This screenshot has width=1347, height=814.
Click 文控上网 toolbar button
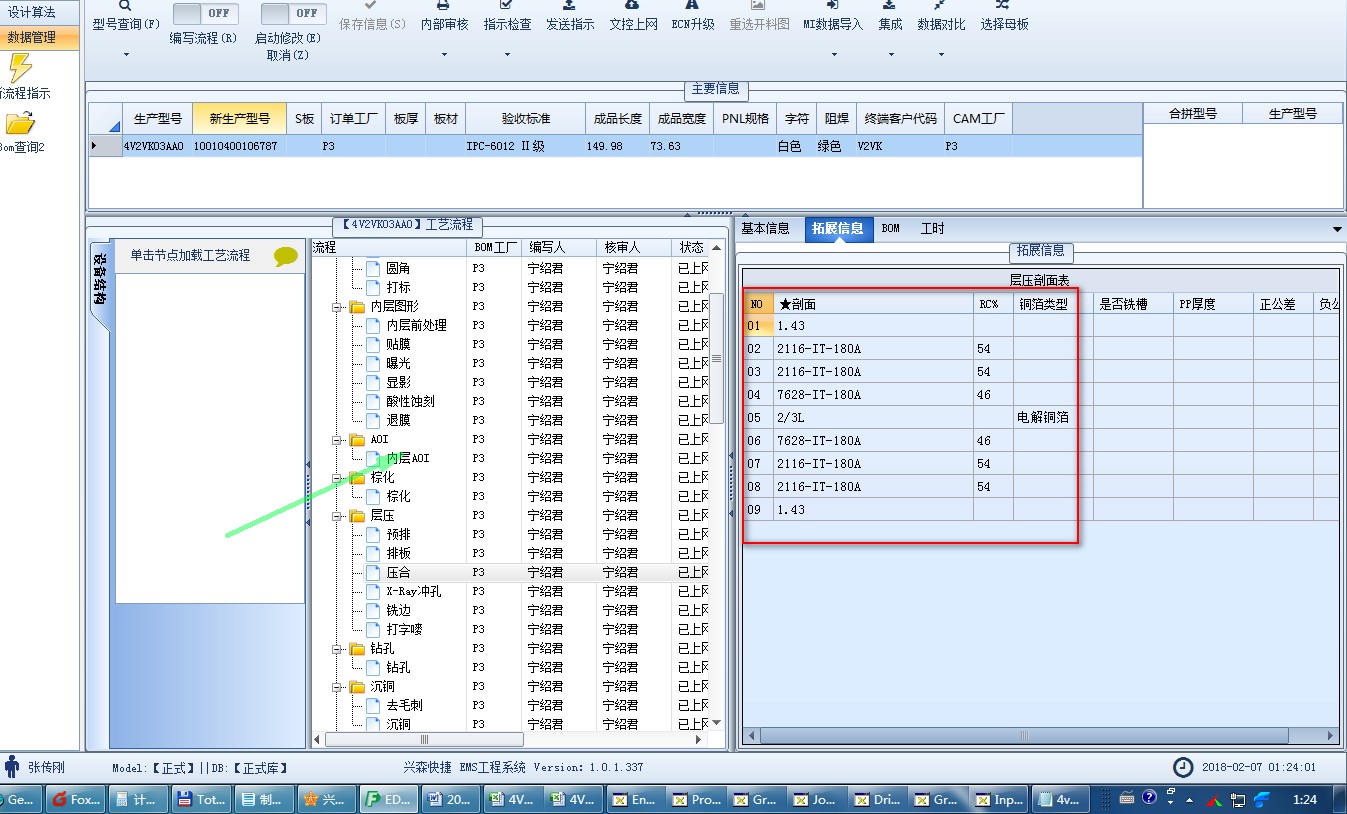[x=633, y=16]
